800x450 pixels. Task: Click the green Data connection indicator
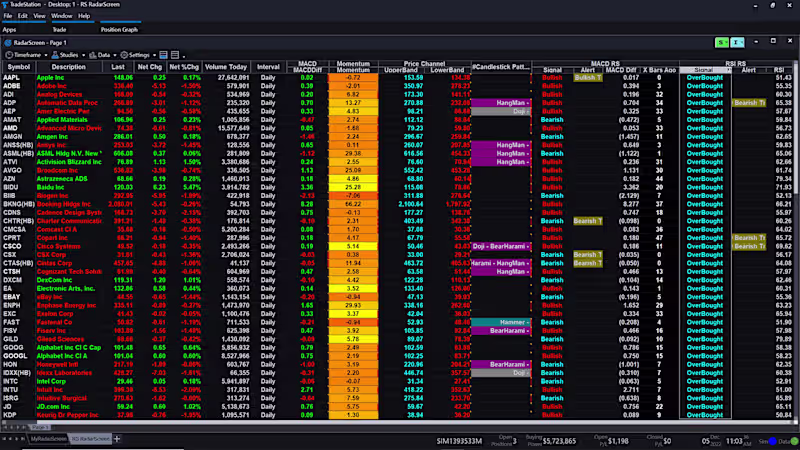point(795,441)
